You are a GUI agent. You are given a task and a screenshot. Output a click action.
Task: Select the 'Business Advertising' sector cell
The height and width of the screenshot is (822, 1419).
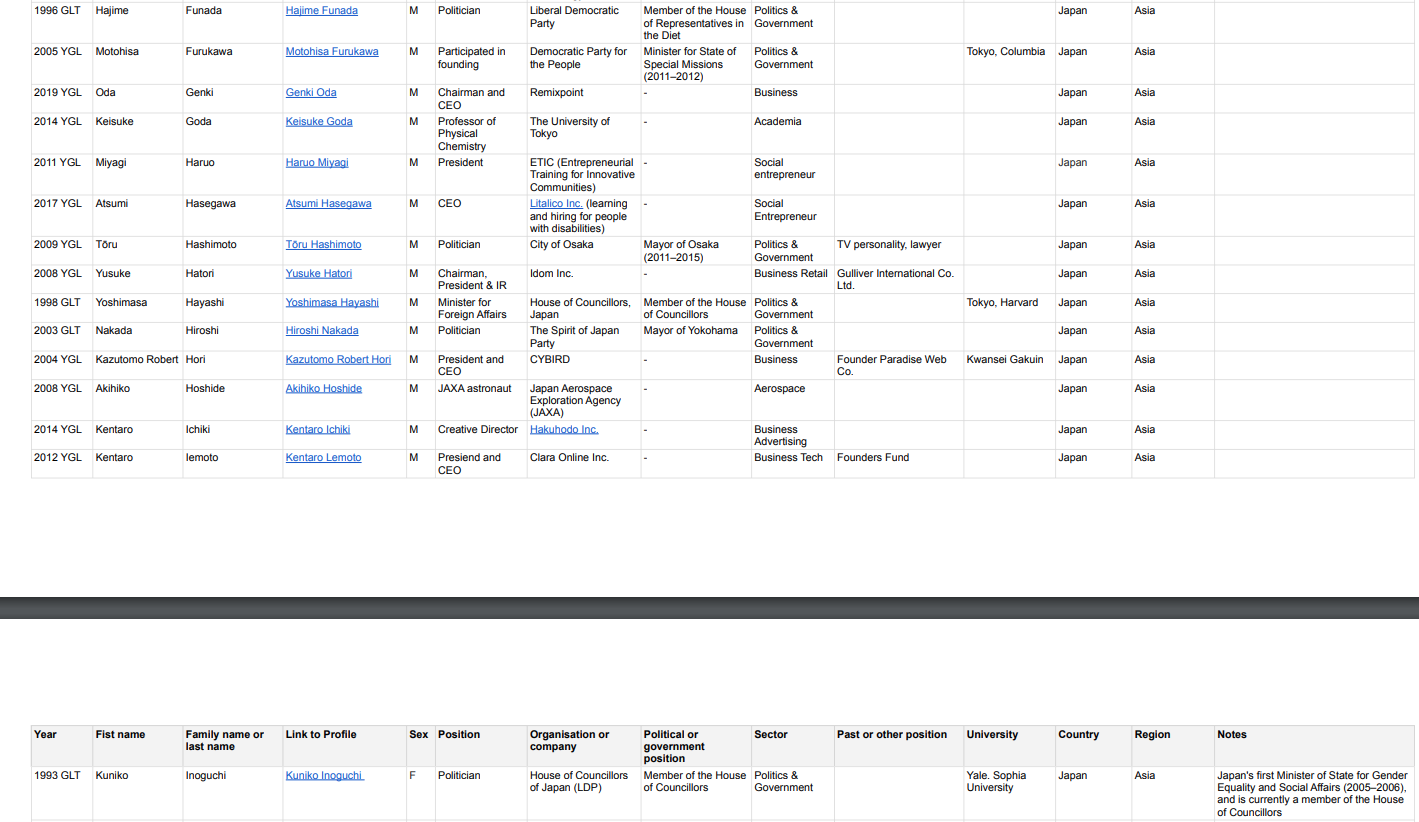(x=793, y=435)
